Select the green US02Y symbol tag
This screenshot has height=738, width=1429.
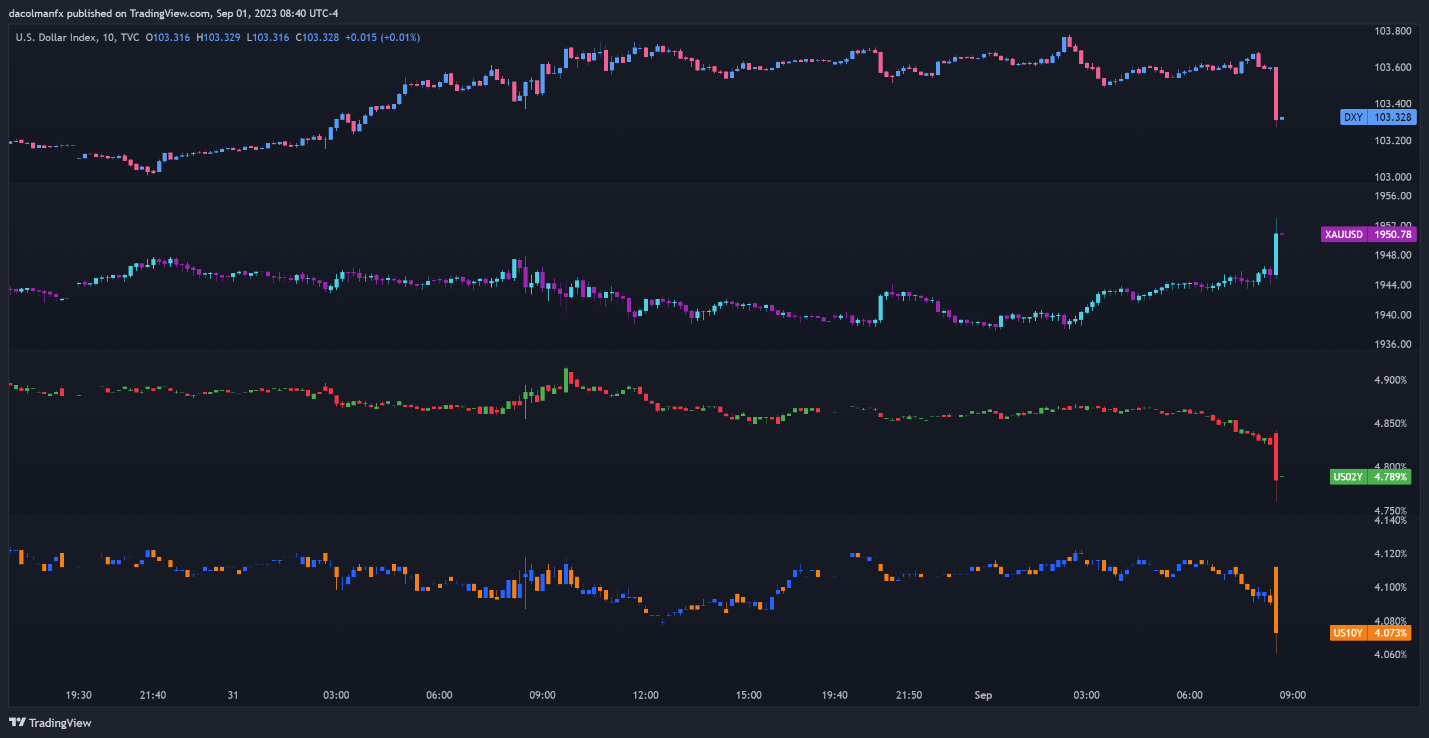coord(1348,477)
